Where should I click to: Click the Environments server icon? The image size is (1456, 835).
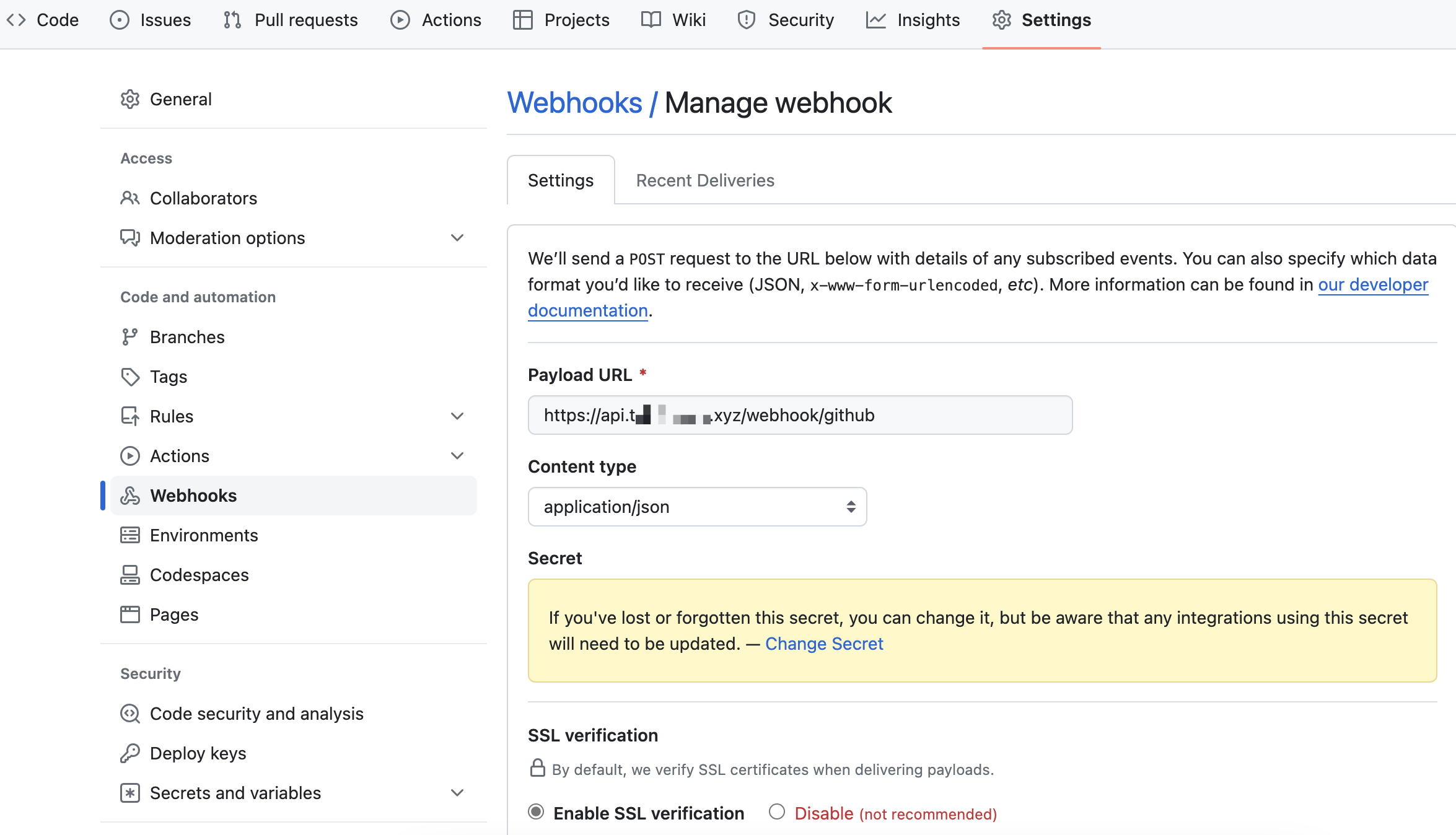point(130,535)
